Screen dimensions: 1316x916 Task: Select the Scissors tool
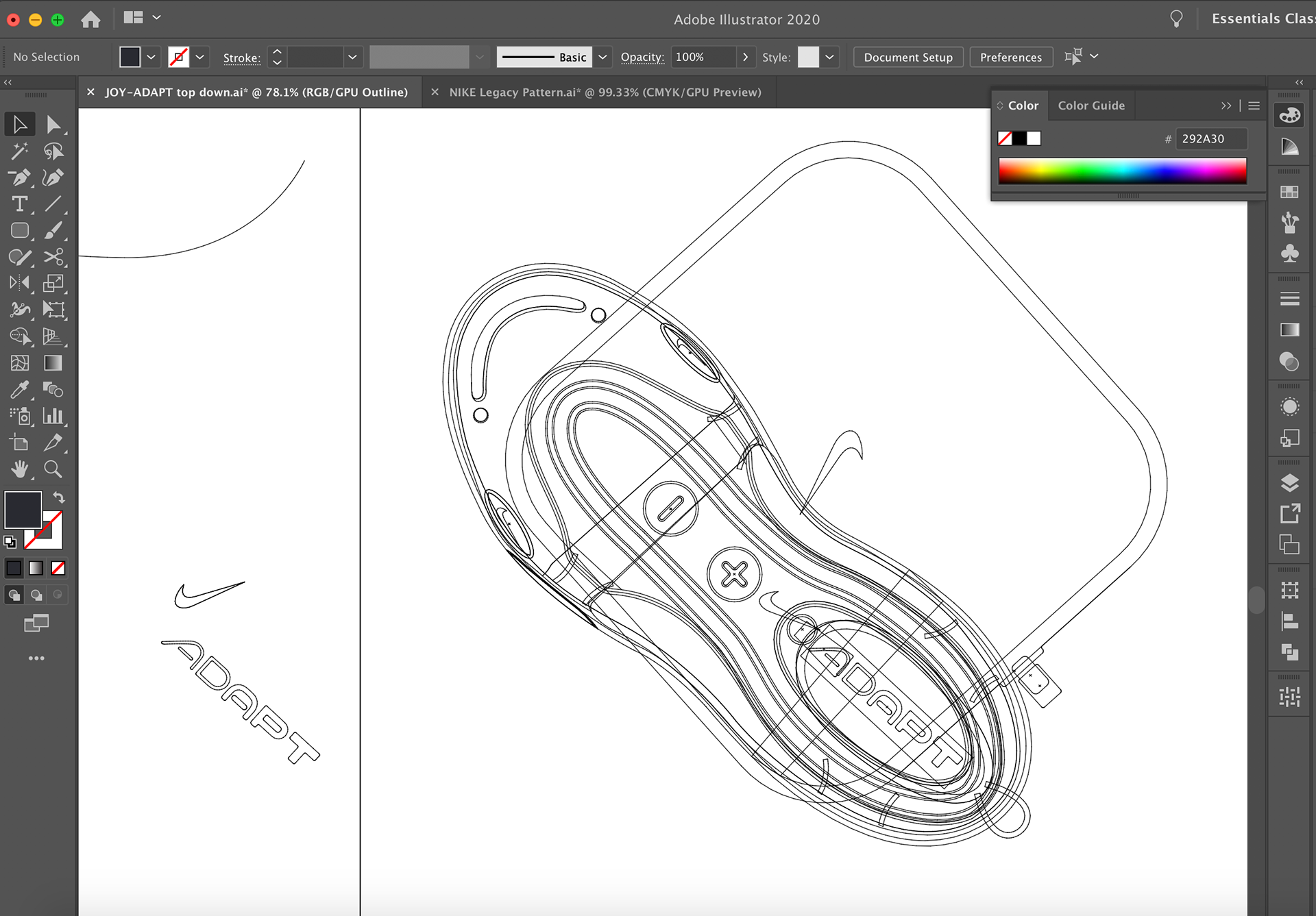pos(53,257)
